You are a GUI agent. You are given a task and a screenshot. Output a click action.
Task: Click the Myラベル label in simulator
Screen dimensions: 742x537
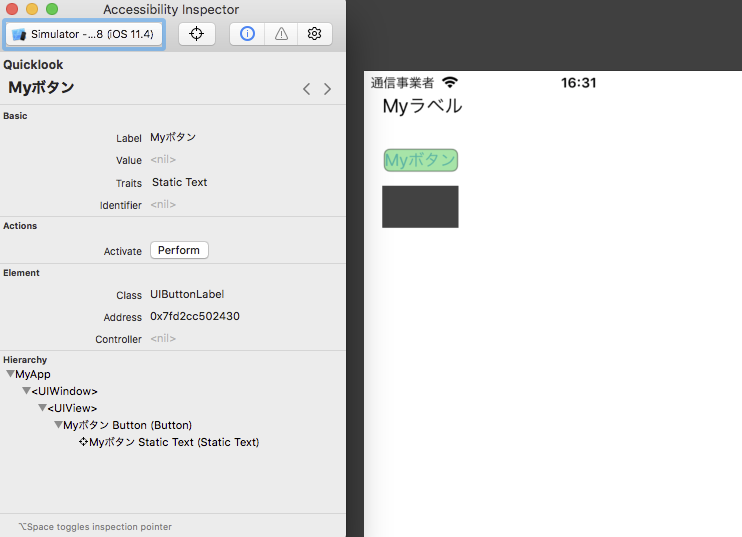[x=422, y=106]
